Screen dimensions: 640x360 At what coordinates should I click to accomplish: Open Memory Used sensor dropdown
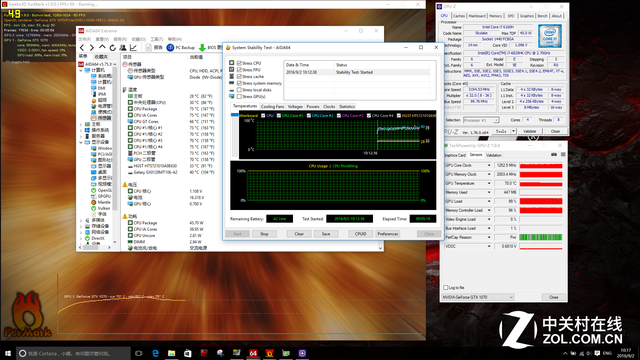coord(489,192)
